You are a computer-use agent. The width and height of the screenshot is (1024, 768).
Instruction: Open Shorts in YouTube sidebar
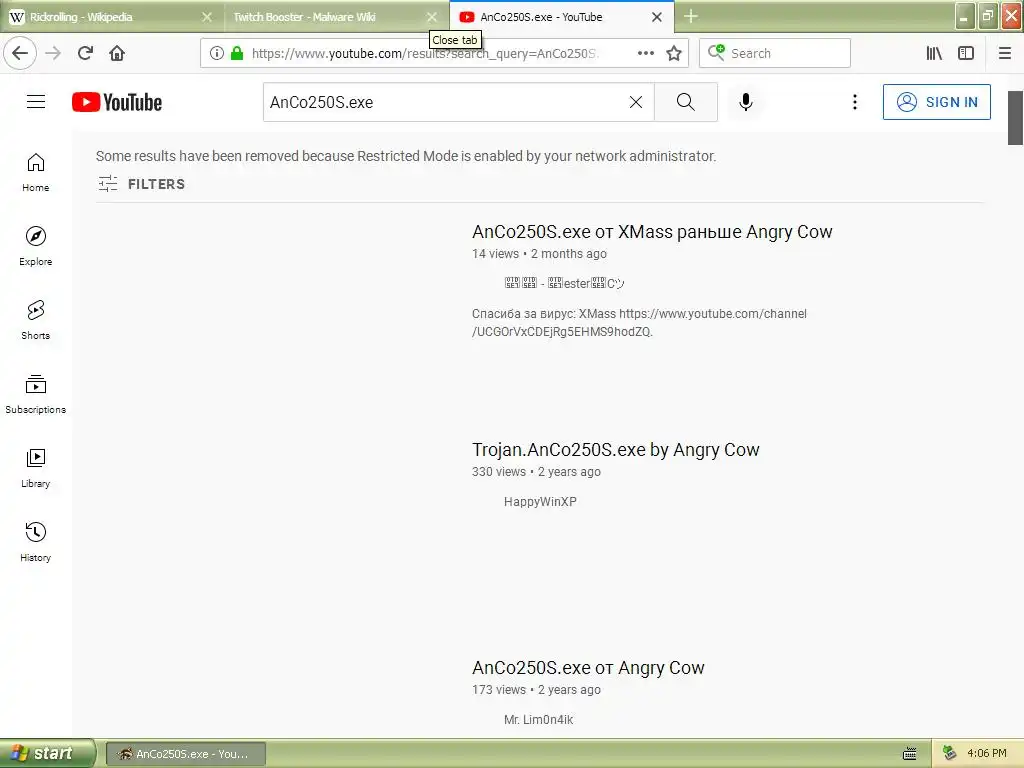[35, 320]
